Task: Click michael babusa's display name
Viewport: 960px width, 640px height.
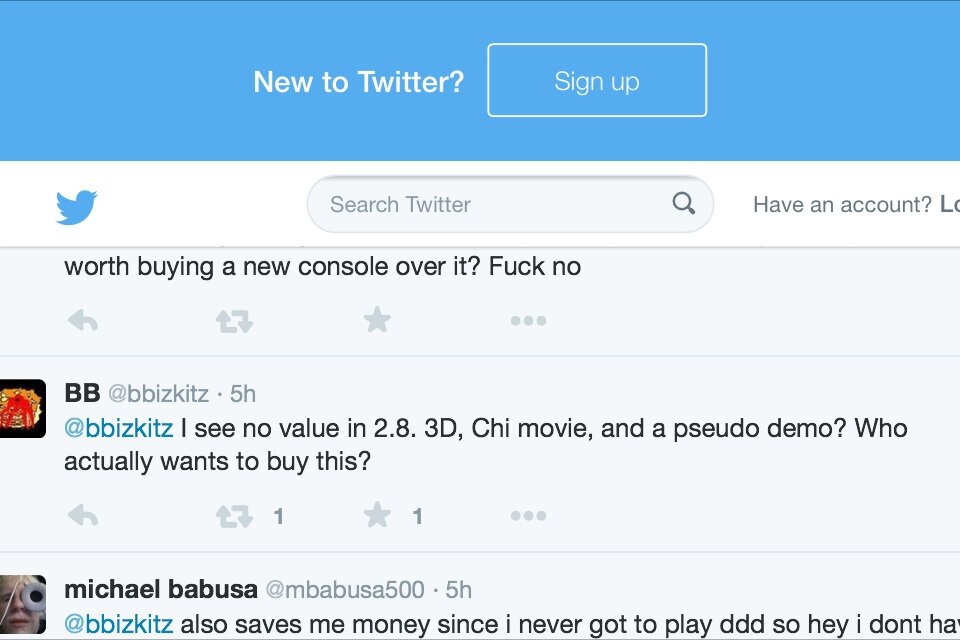Action: click(160, 589)
